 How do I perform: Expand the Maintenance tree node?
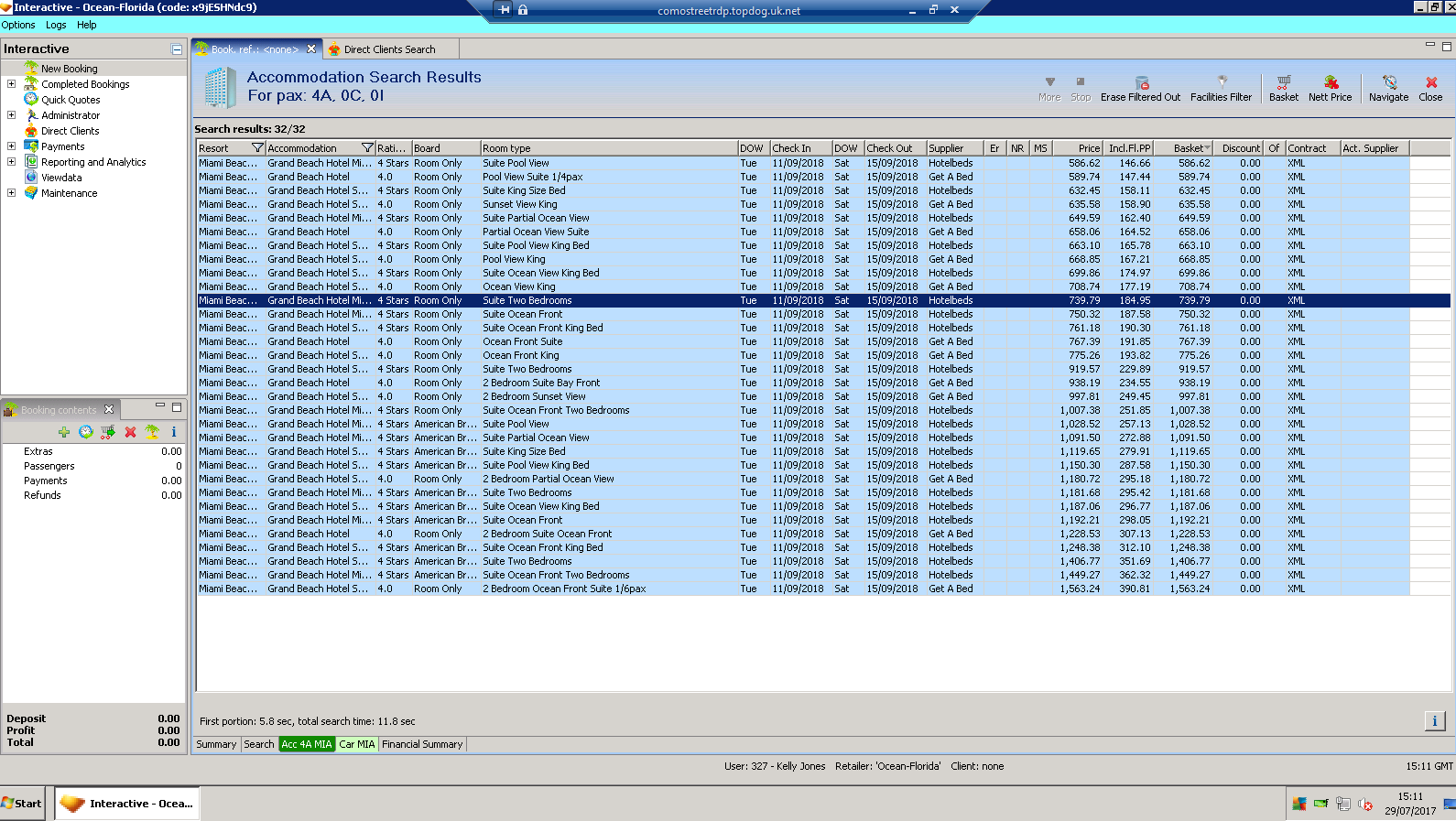[11, 192]
